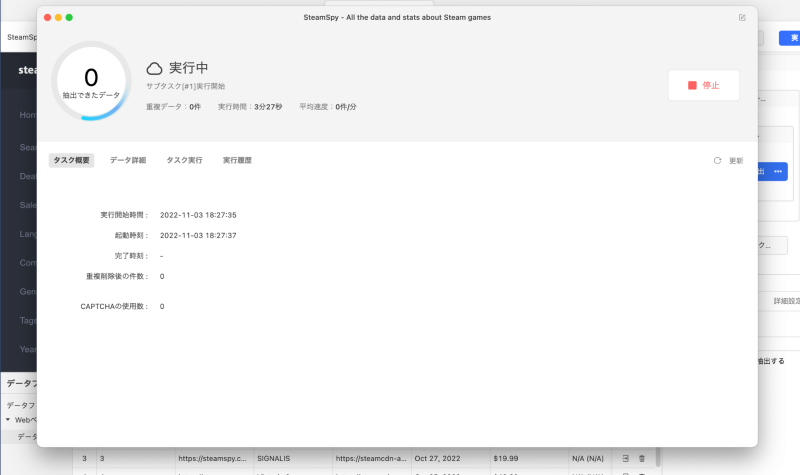Select the Oct 27, 2022 cell

(x=451, y=459)
